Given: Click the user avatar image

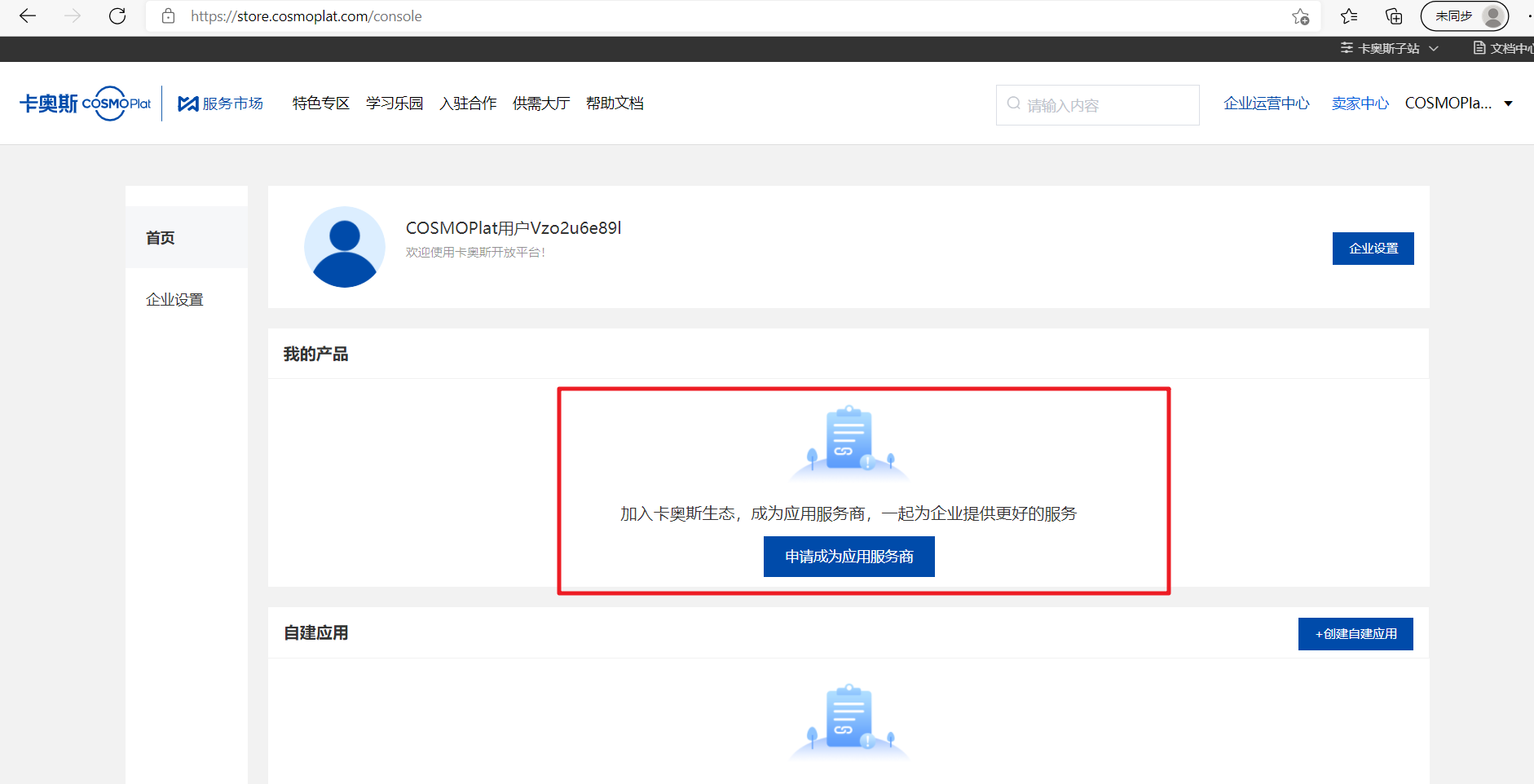Looking at the screenshot, I should 345,247.
